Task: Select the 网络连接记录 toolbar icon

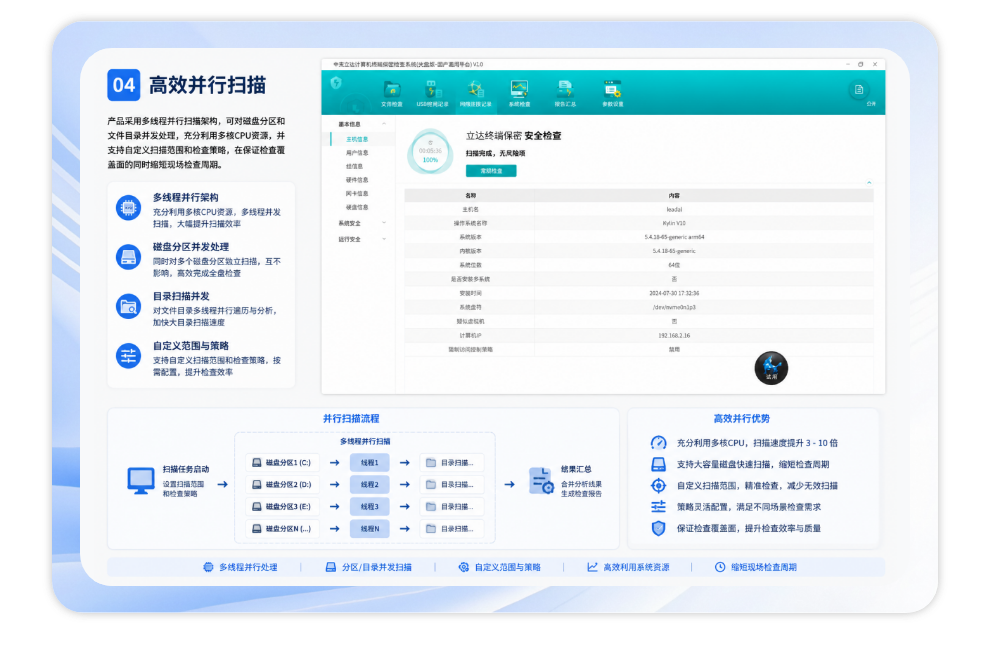Action: (475, 93)
